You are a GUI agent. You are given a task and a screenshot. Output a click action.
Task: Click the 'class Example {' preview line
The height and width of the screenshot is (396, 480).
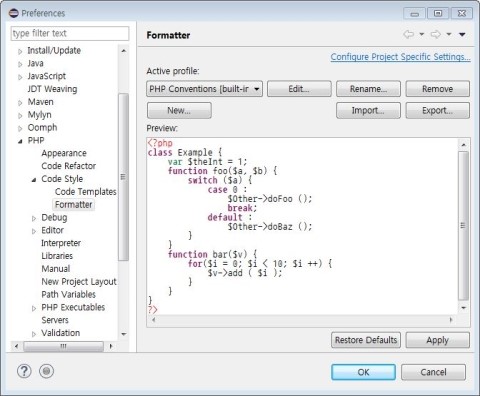pyautogui.click(x=185, y=153)
